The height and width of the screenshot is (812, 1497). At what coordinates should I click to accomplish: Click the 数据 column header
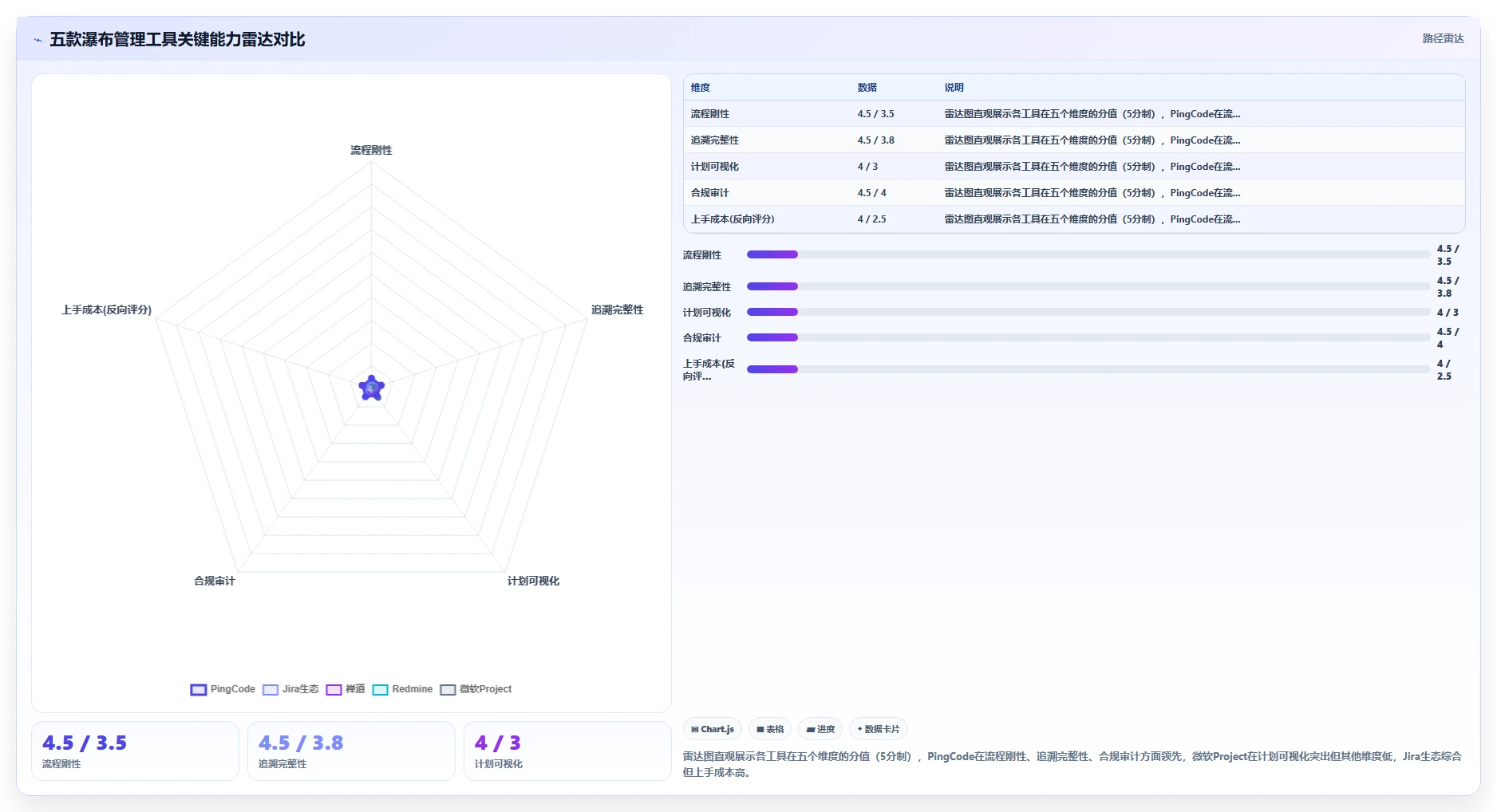867,88
